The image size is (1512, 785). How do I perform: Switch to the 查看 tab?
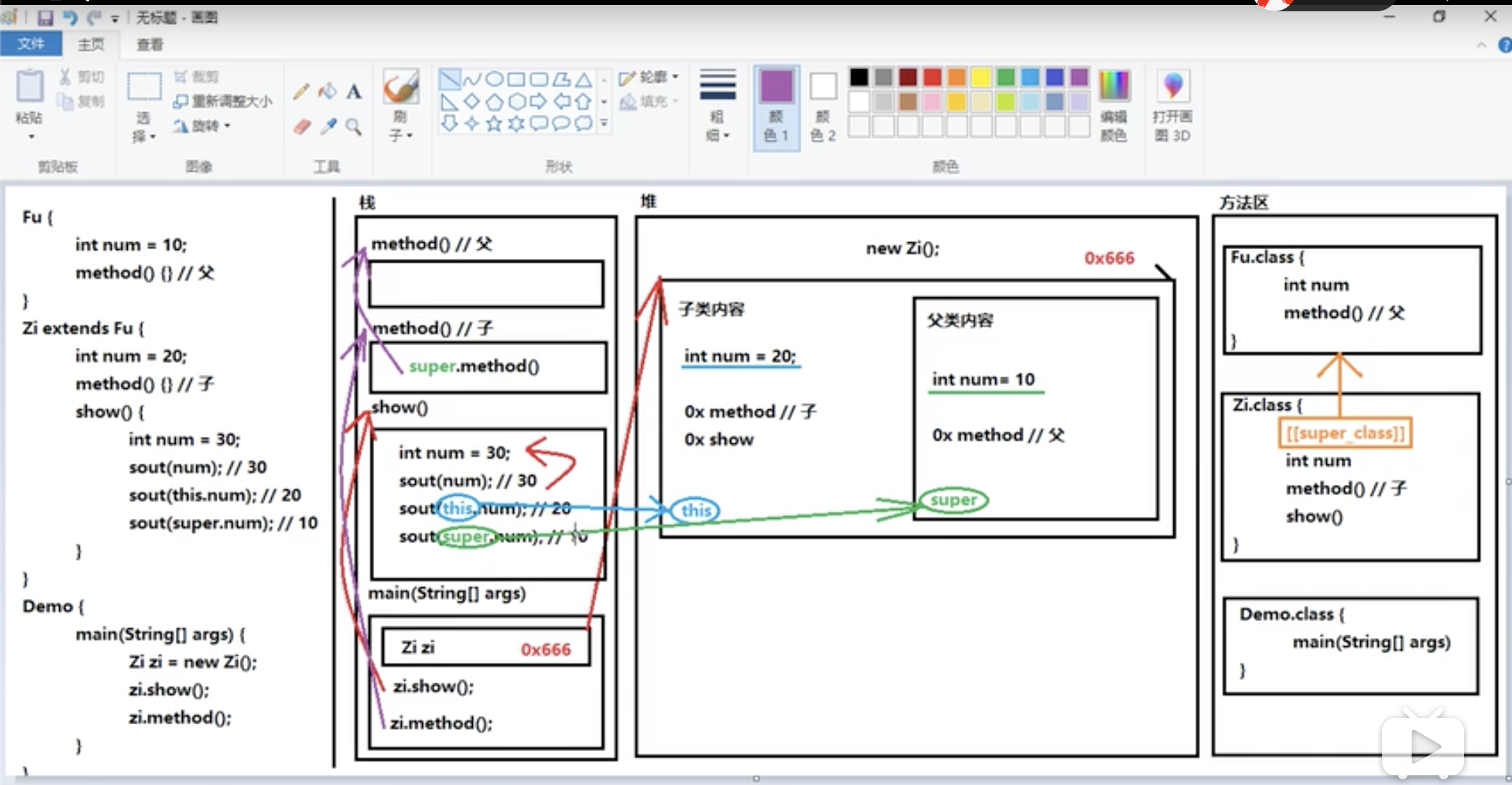tap(150, 44)
